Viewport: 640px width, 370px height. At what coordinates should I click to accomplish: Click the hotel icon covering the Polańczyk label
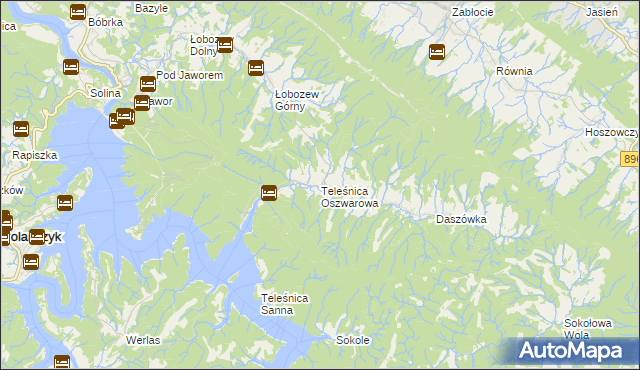37,237
